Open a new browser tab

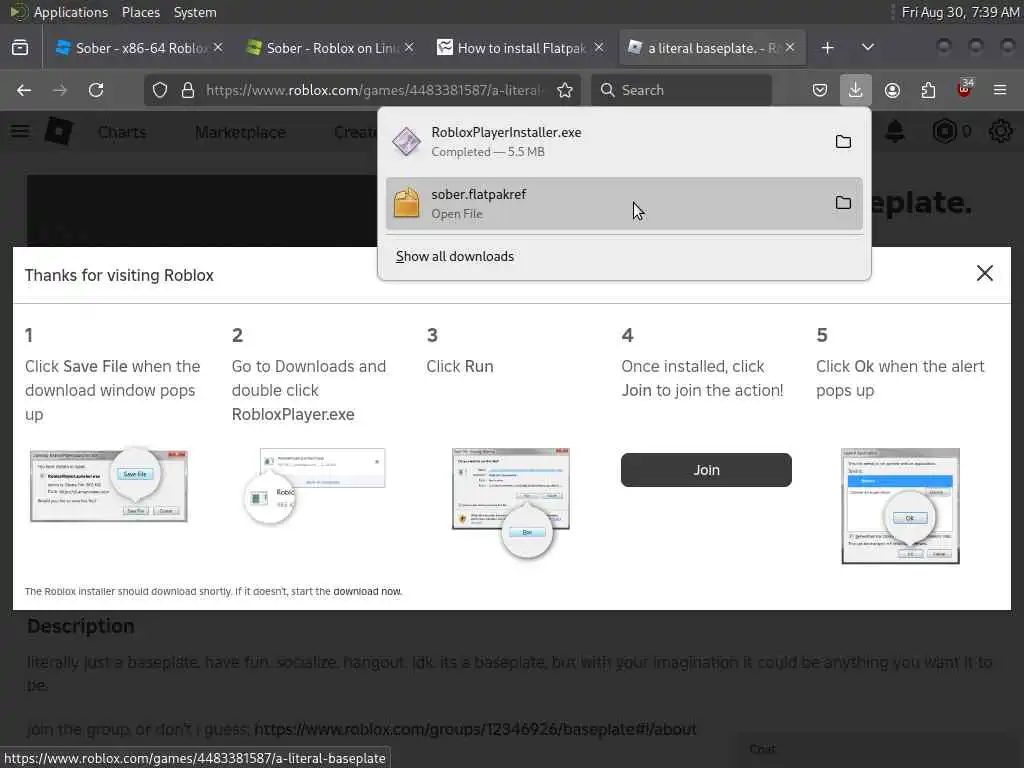827,48
